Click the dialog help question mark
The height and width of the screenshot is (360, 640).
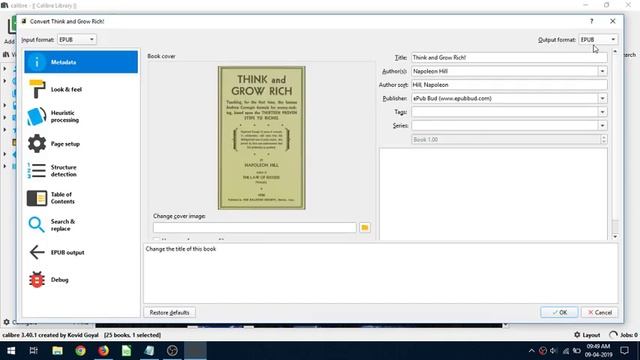591,21
